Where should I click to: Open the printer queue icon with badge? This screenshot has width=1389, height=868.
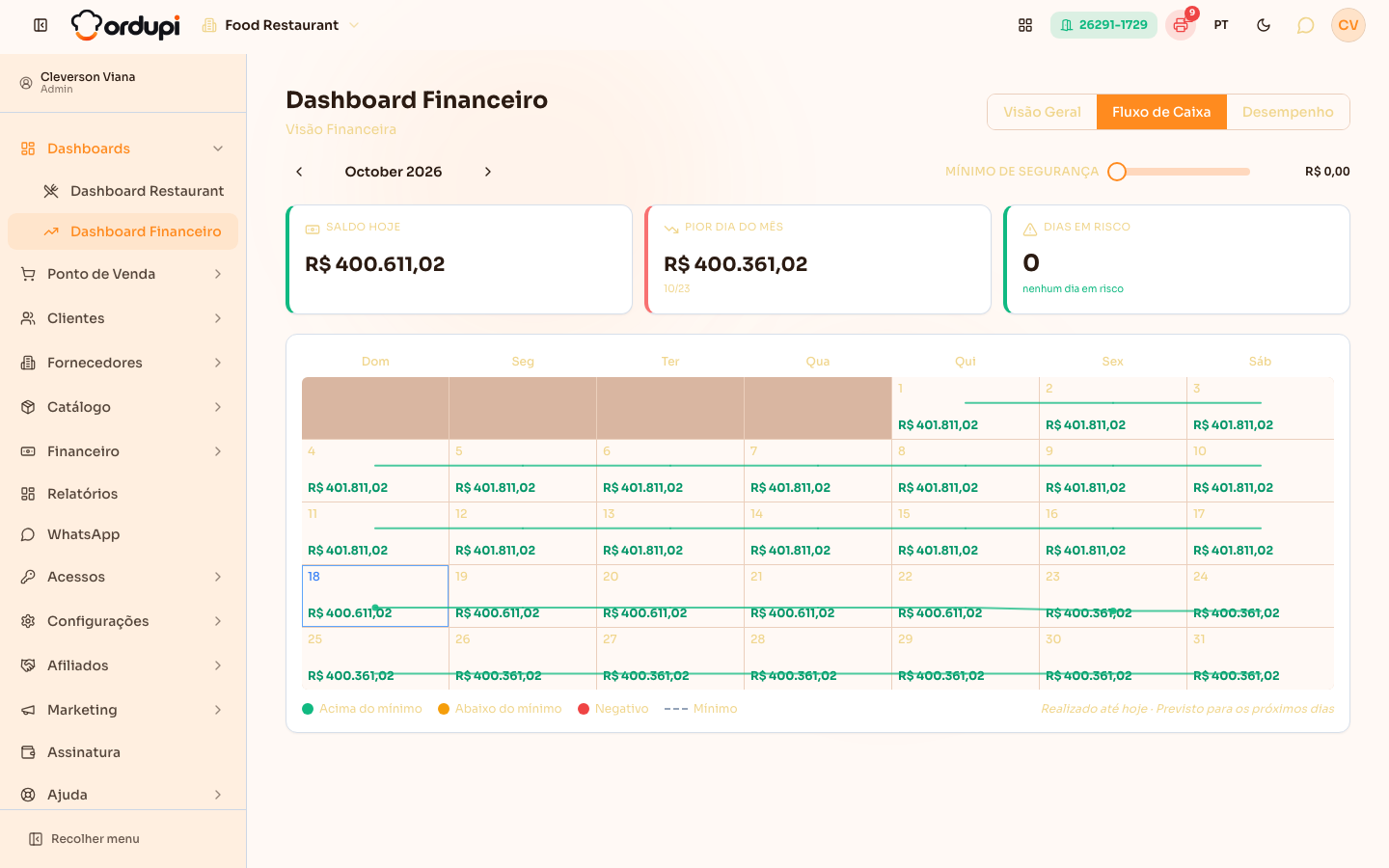1181,25
